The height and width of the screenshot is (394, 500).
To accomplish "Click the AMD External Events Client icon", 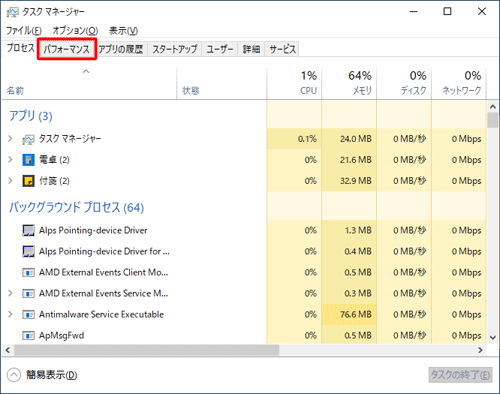I will point(28,273).
